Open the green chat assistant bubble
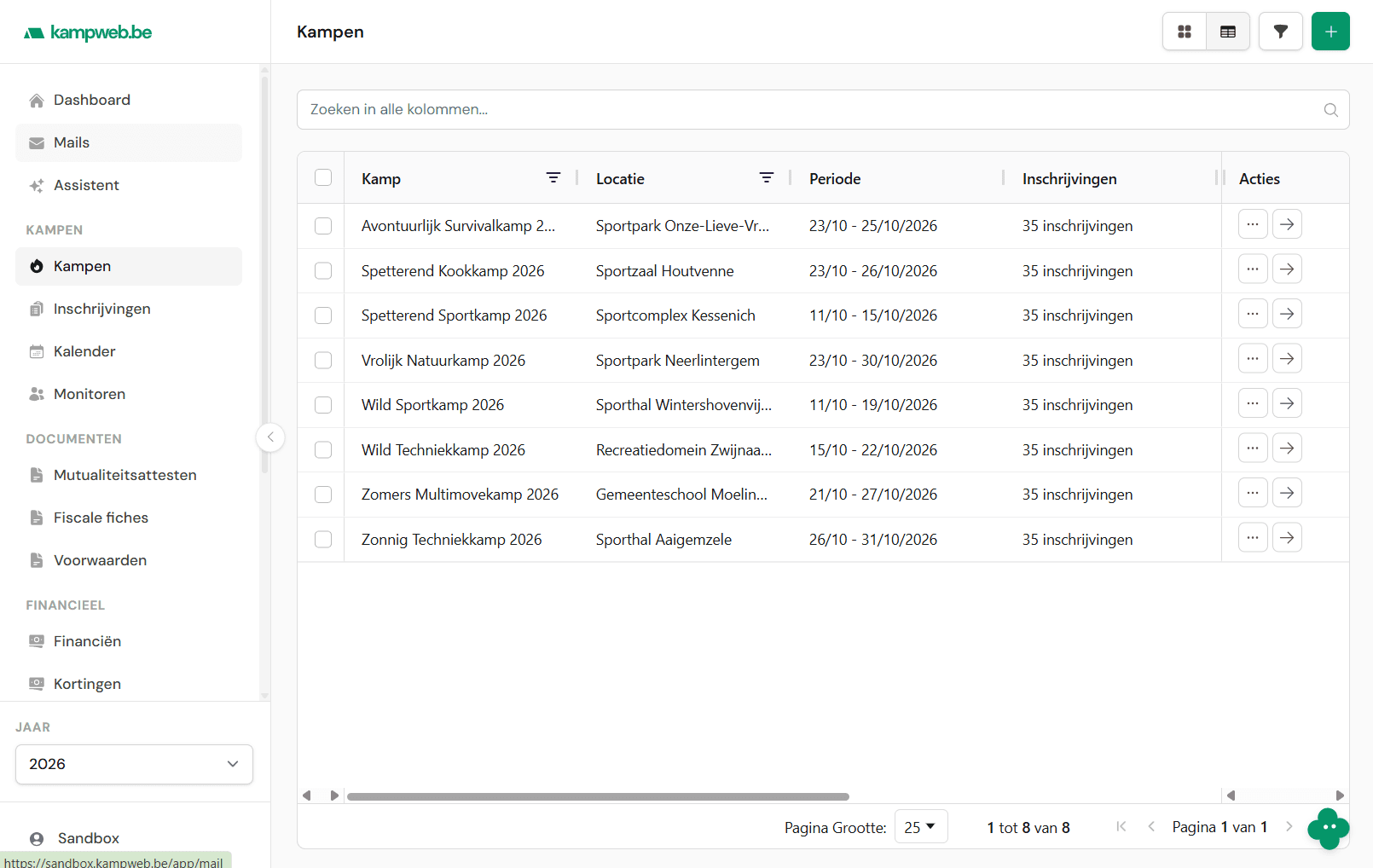The height and width of the screenshot is (868, 1373). click(1329, 828)
